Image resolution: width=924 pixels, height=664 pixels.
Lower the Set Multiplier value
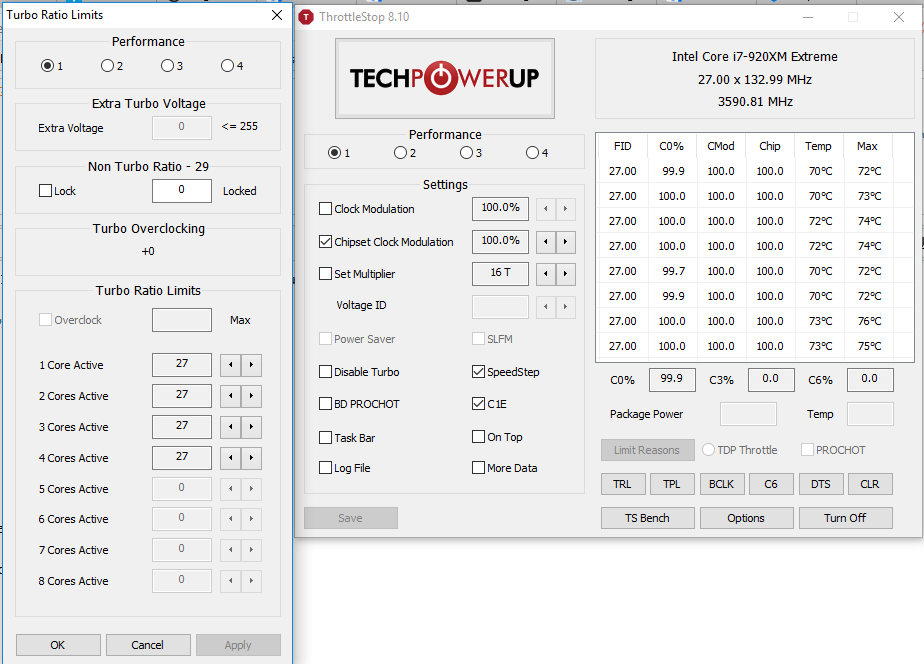click(x=546, y=274)
